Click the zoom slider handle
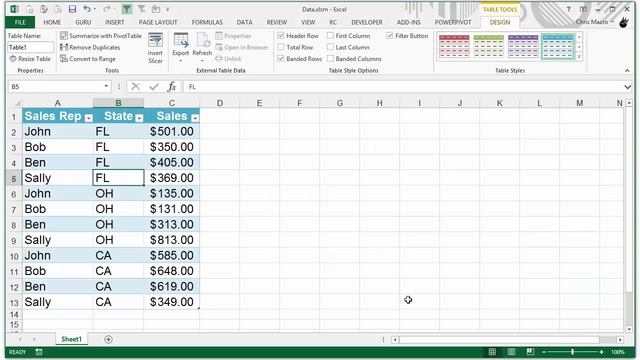This screenshot has height=360, width=640. (x=572, y=352)
